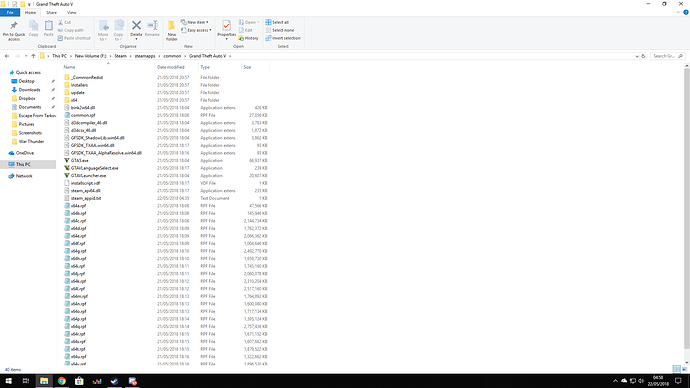Switch to large icons view button
Image resolution: width=690 pixels, height=388 pixels.
pyautogui.click(x=684, y=369)
